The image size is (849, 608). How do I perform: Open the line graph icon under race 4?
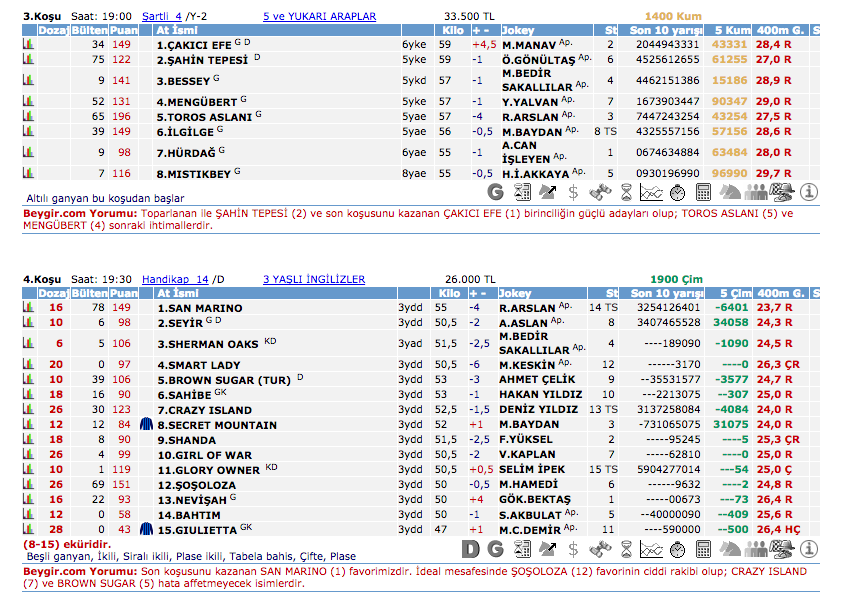[x=651, y=548]
